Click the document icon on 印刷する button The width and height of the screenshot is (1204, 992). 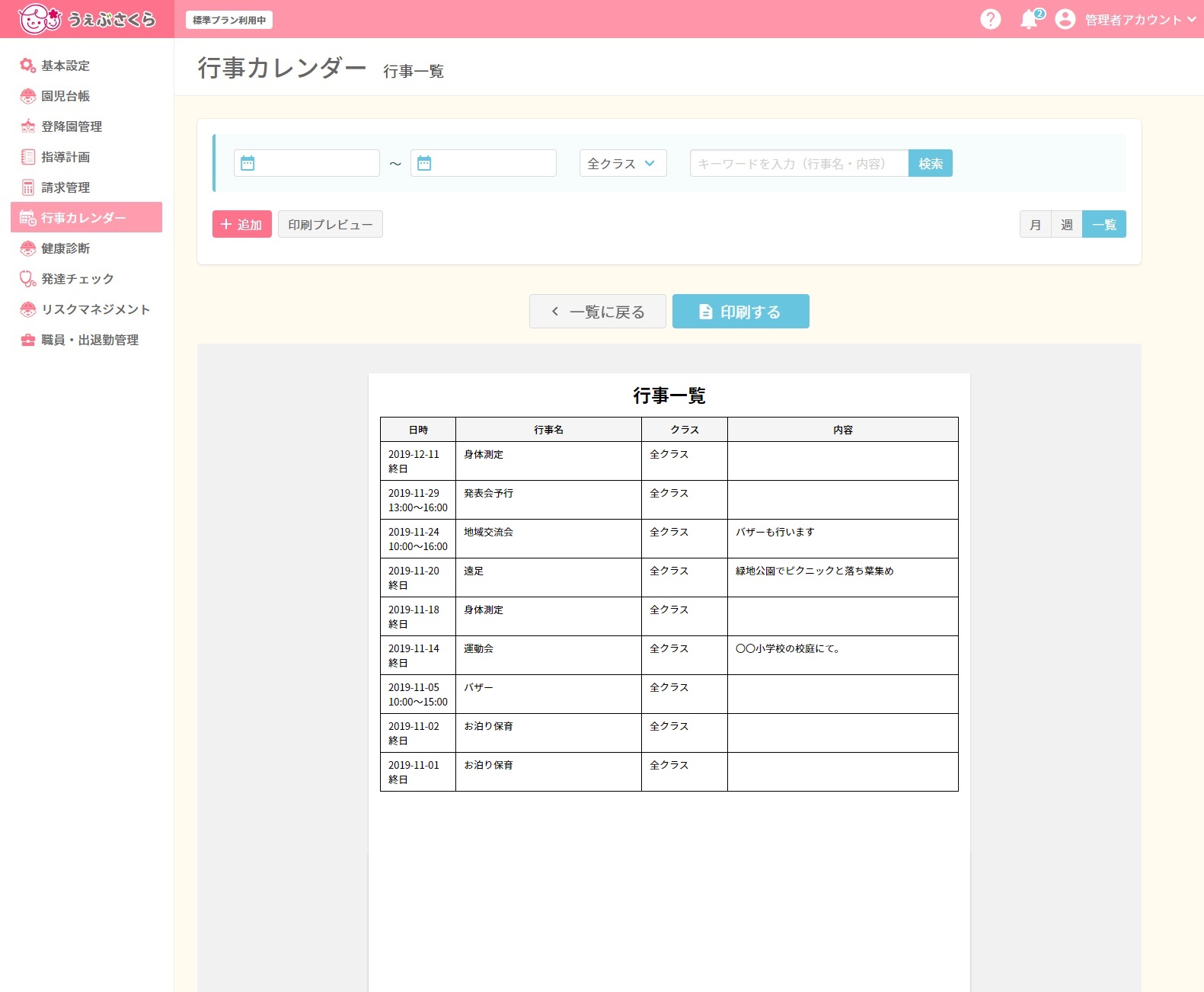coord(706,312)
